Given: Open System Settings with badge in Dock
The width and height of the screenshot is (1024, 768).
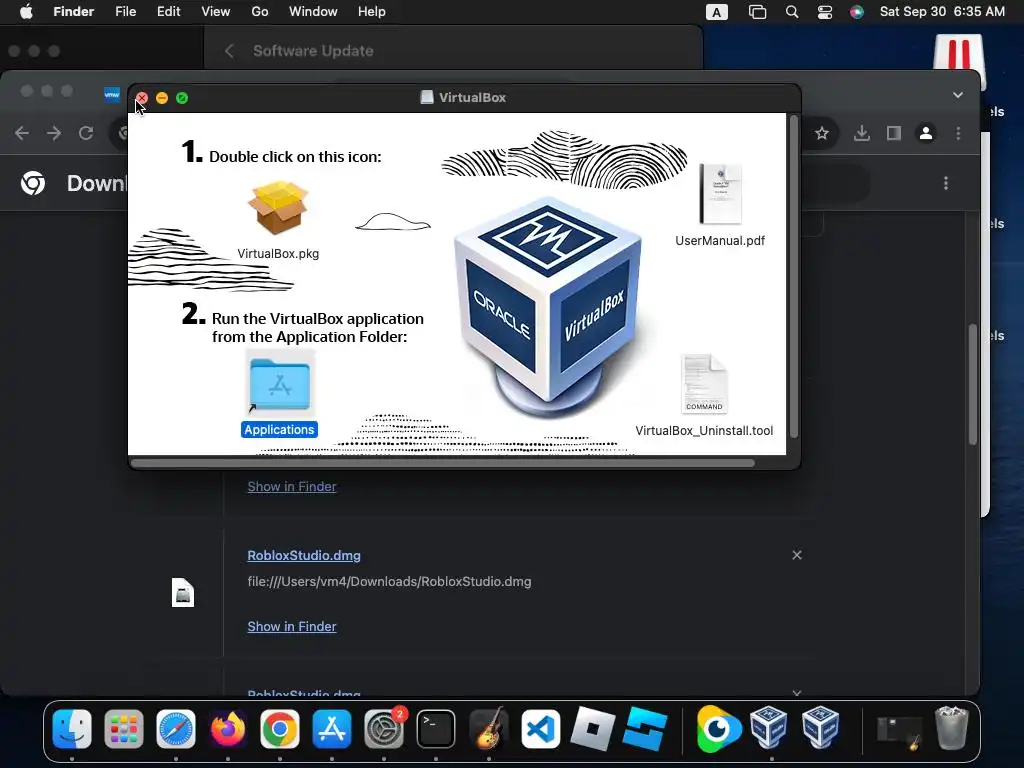Looking at the screenshot, I should (x=384, y=728).
